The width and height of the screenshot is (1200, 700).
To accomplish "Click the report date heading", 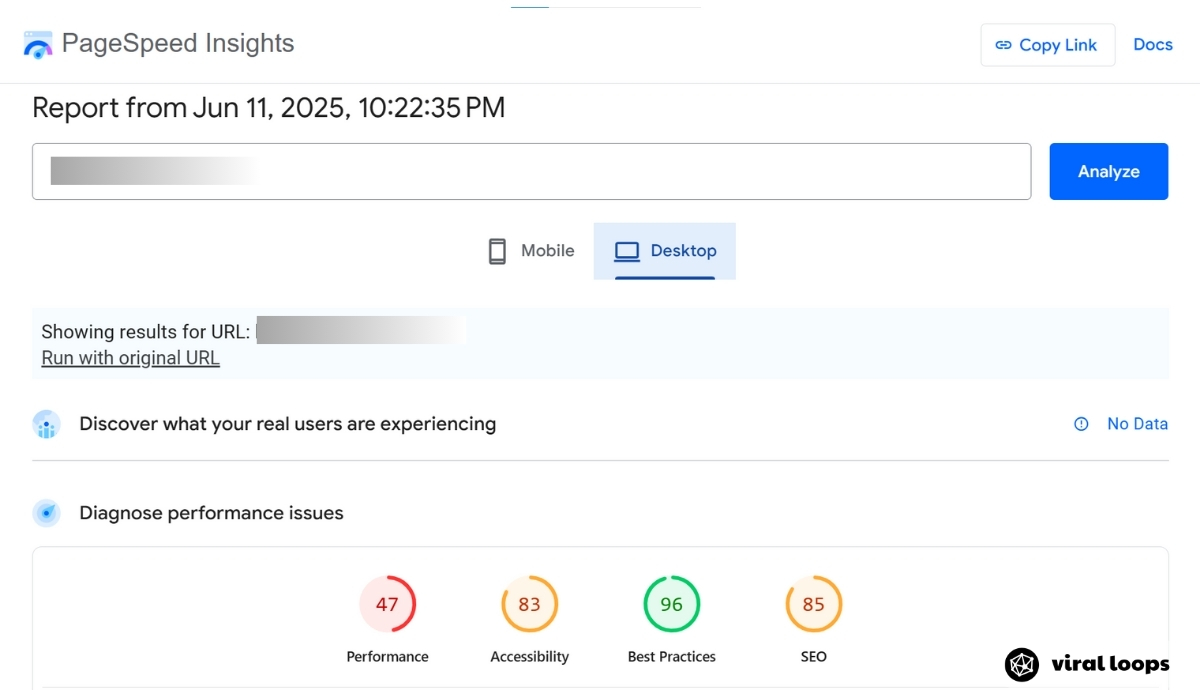I will (x=268, y=108).
